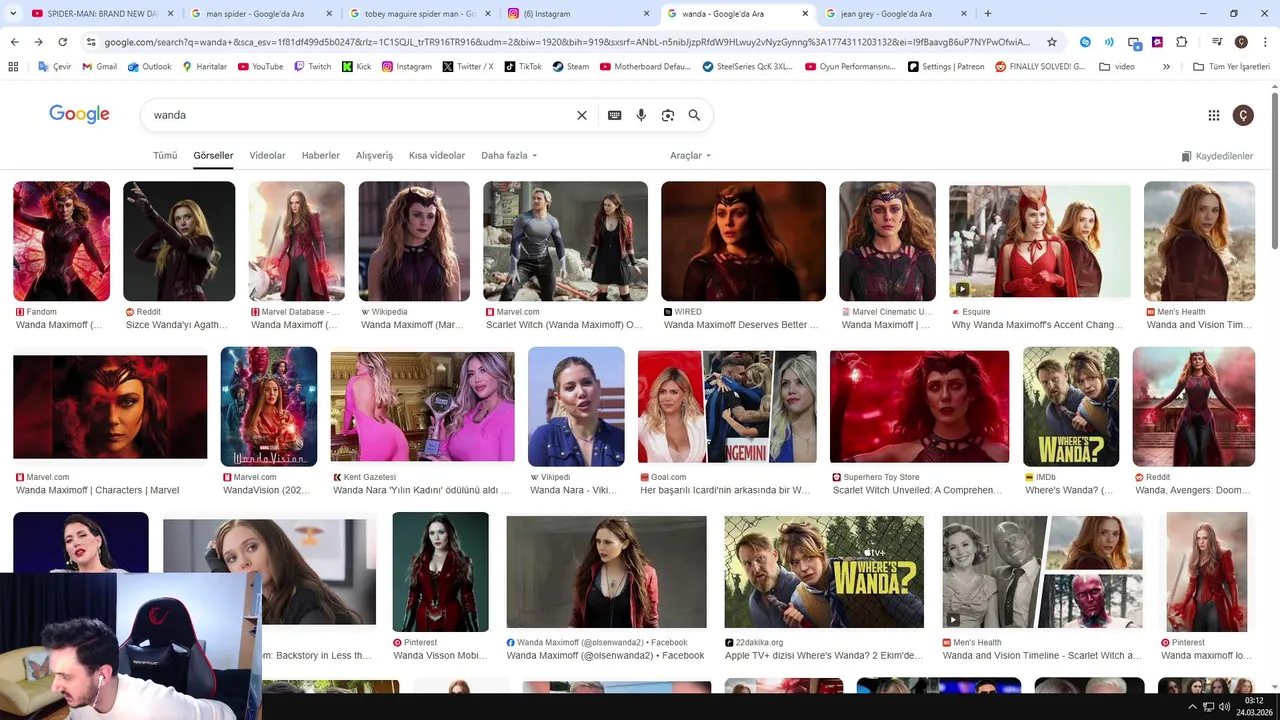
Task: Open the Twitter / X bookmark
Action: coord(468,67)
